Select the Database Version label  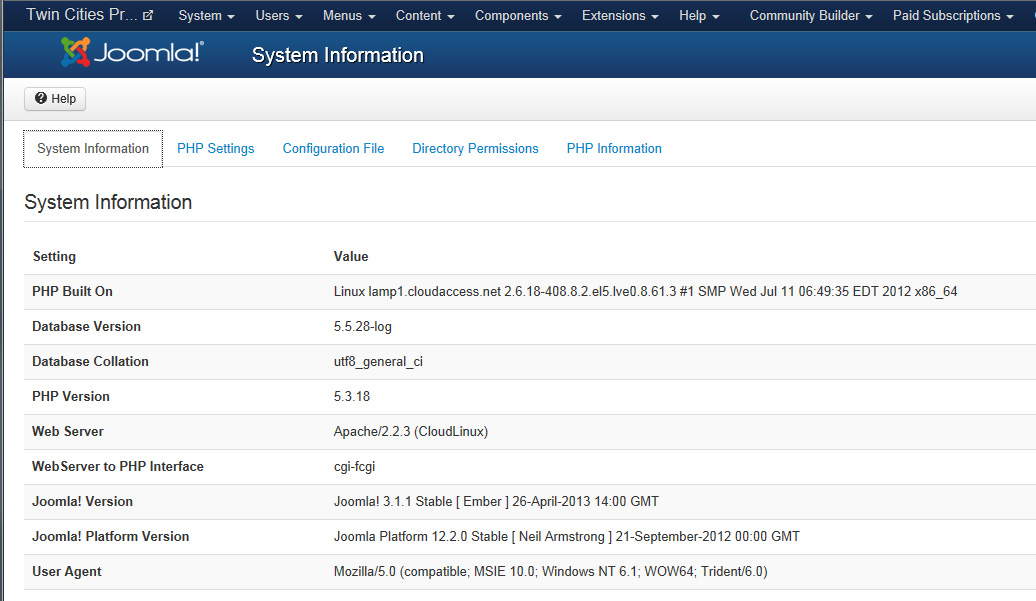(x=87, y=326)
